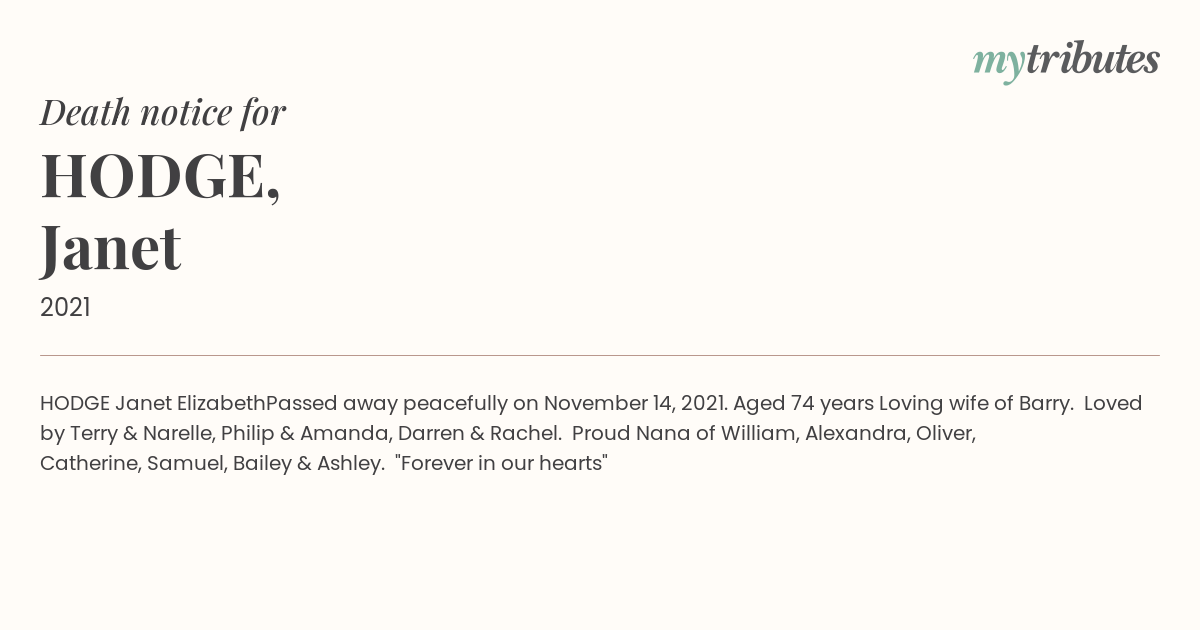Click "HODGE Janet Elizabeth" in the notice text
The image size is (1200, 630).
point(153,404)
